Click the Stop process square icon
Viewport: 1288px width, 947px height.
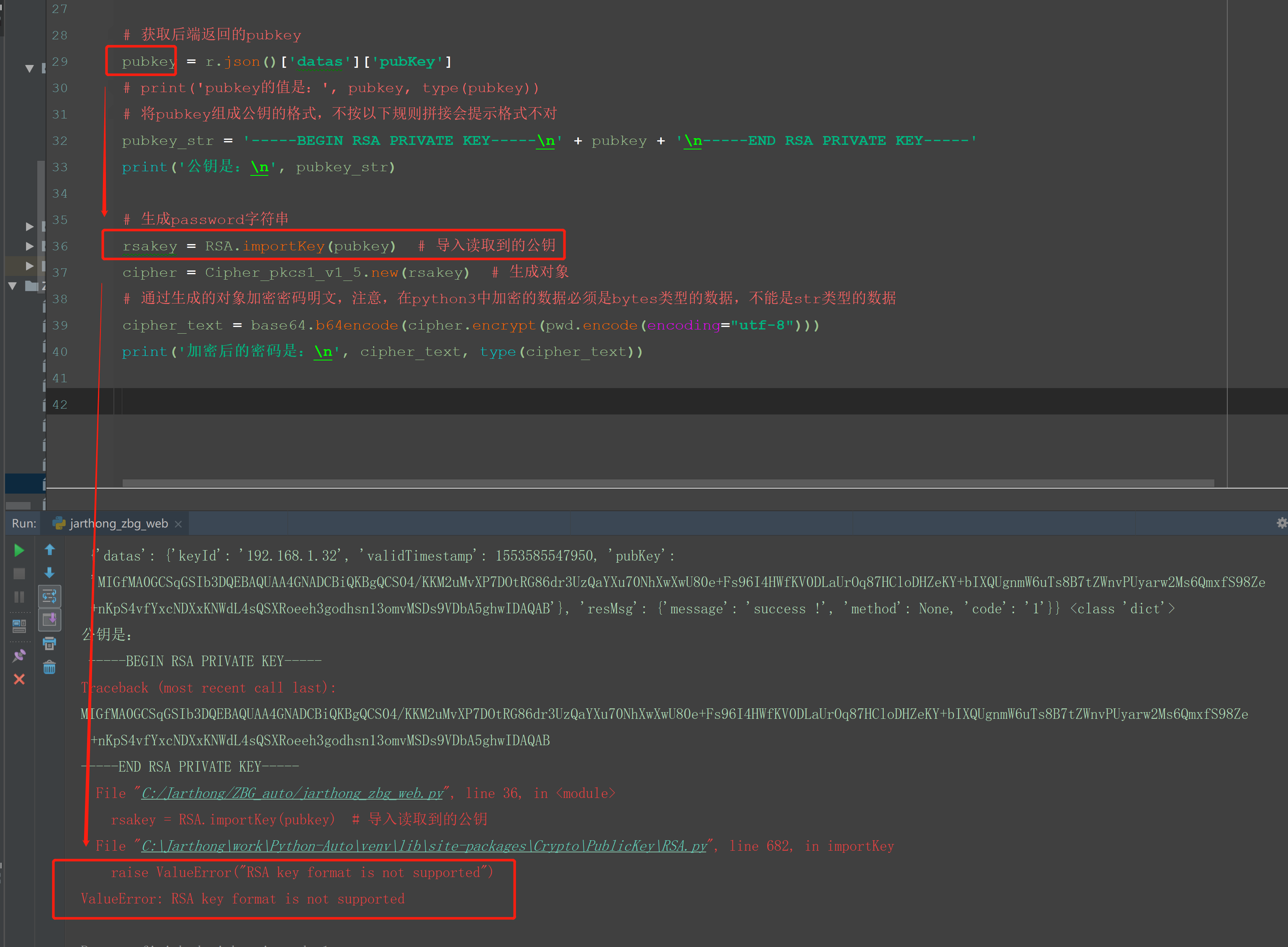(x=19, y=573)
